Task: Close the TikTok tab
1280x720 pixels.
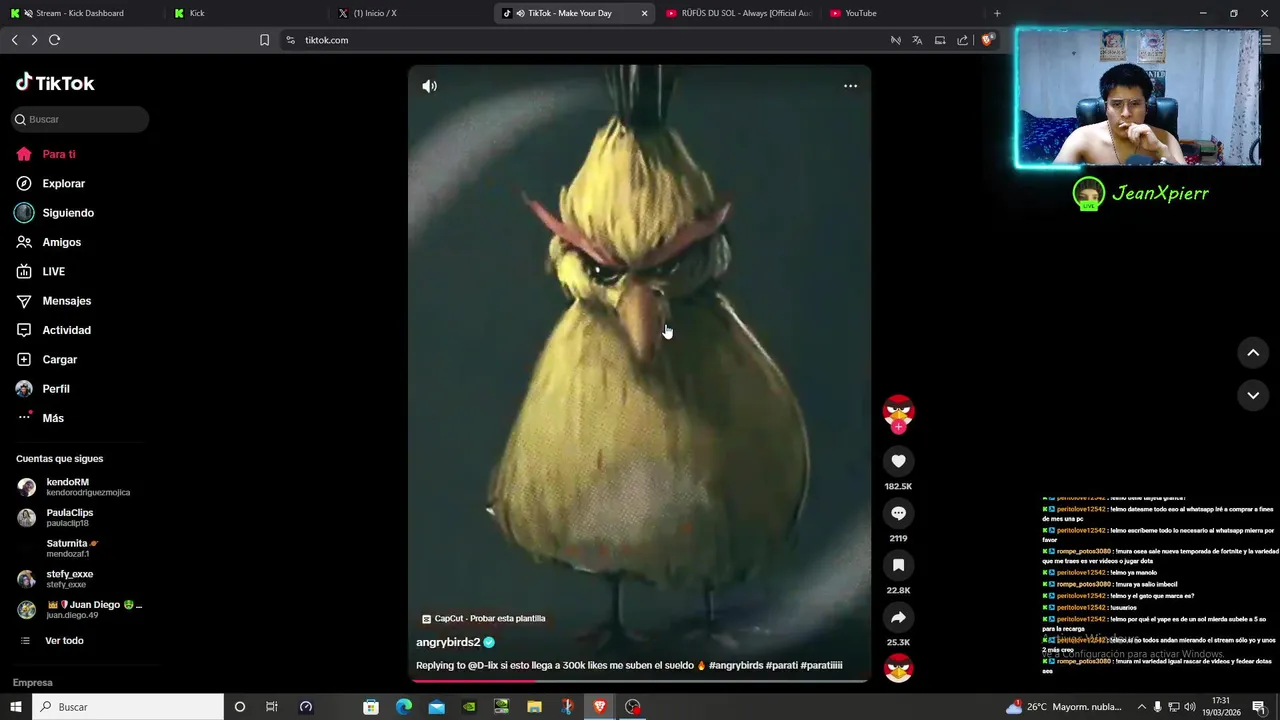Action: pos(644,13)
